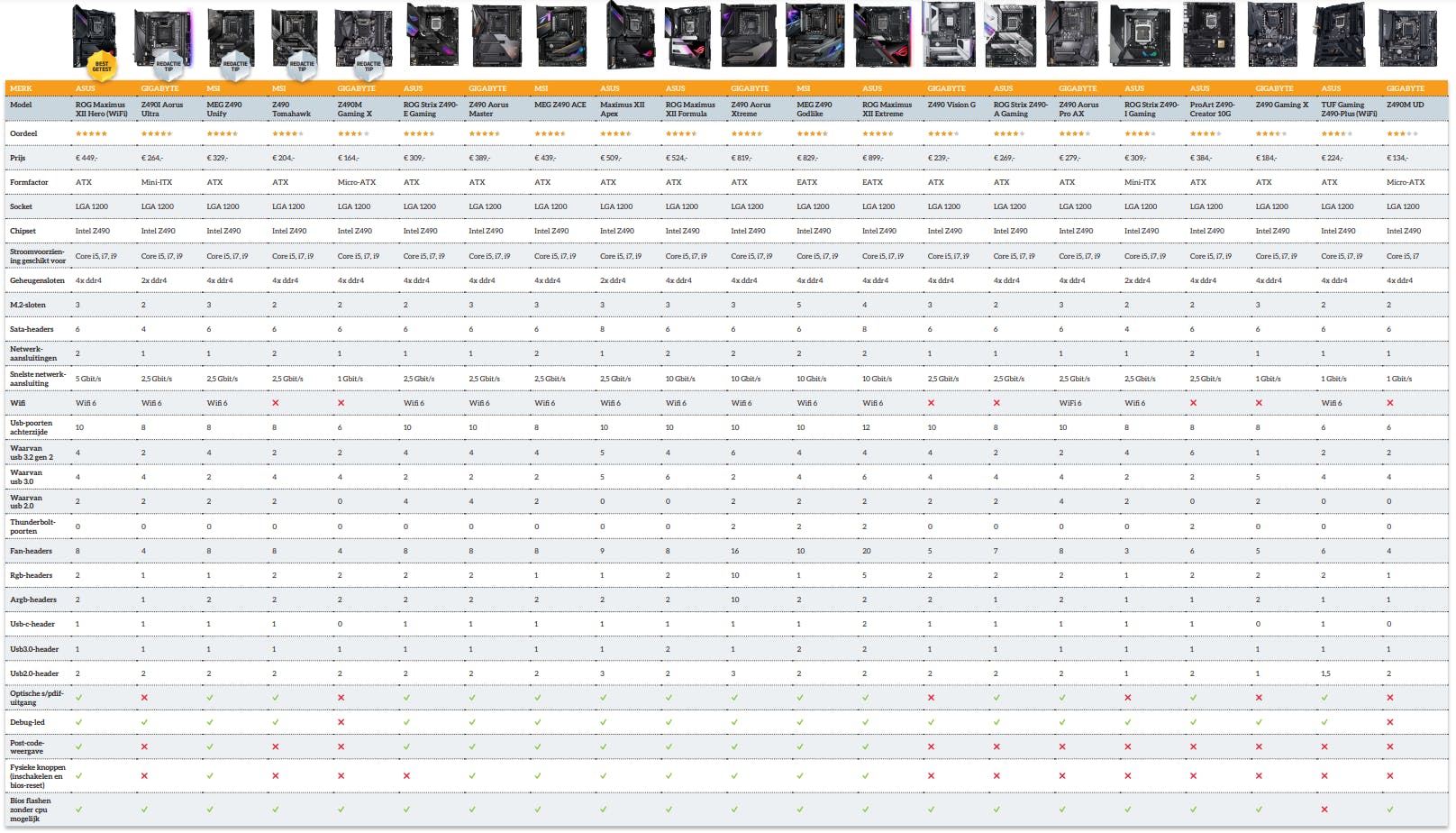Screen dimensions: 1456x833
Task: Click the Wifi red cross for Z490 Tomahawk
Action: pos(276,403)
